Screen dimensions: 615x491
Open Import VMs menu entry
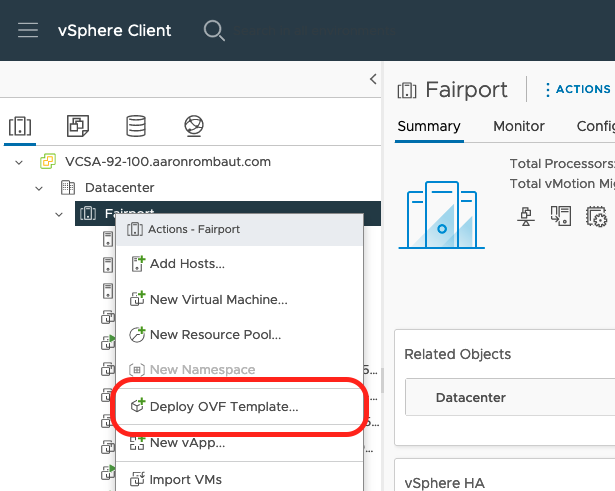point(185,479)
